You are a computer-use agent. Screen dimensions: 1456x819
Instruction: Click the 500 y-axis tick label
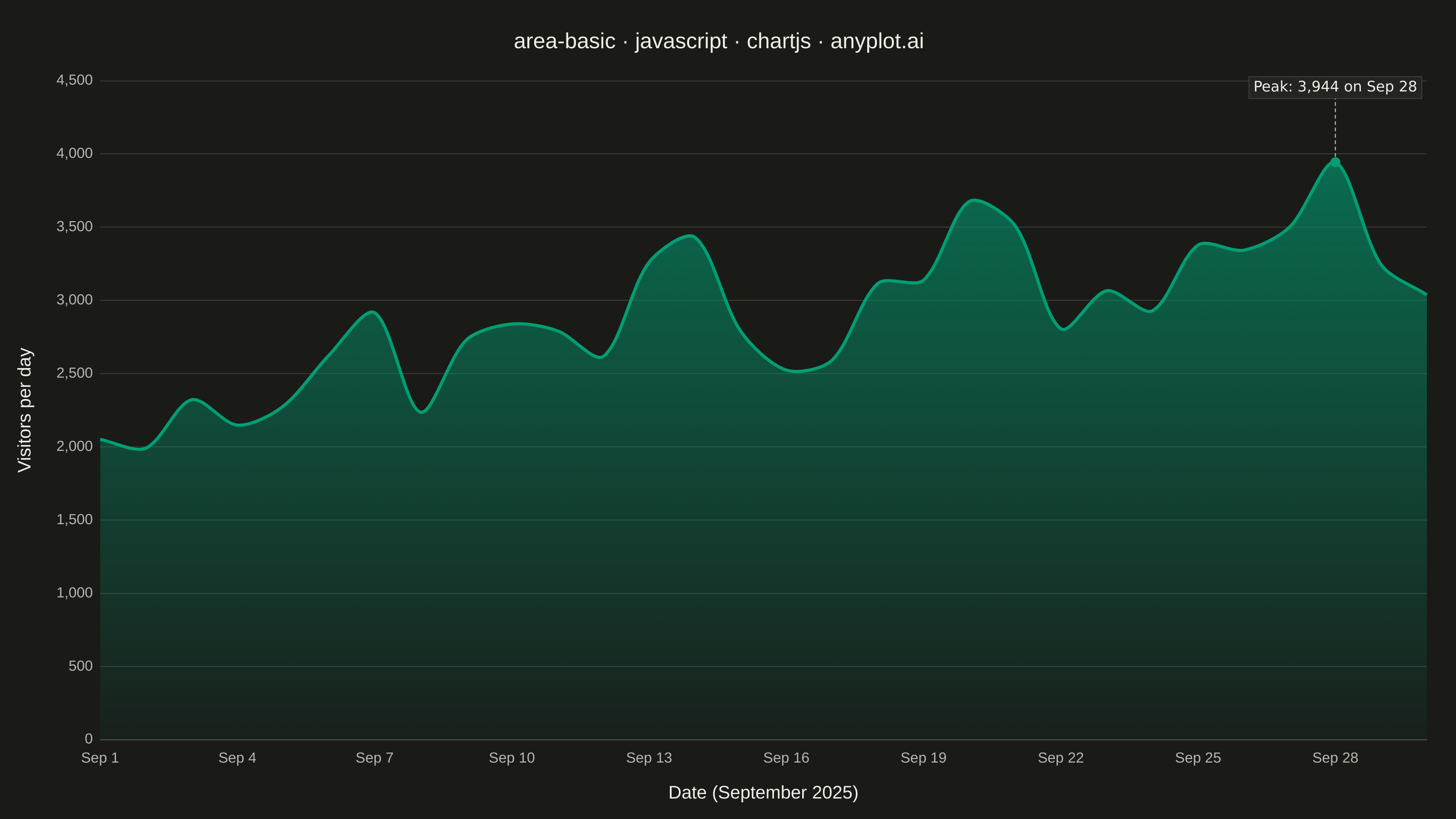[x=80, y=666]
